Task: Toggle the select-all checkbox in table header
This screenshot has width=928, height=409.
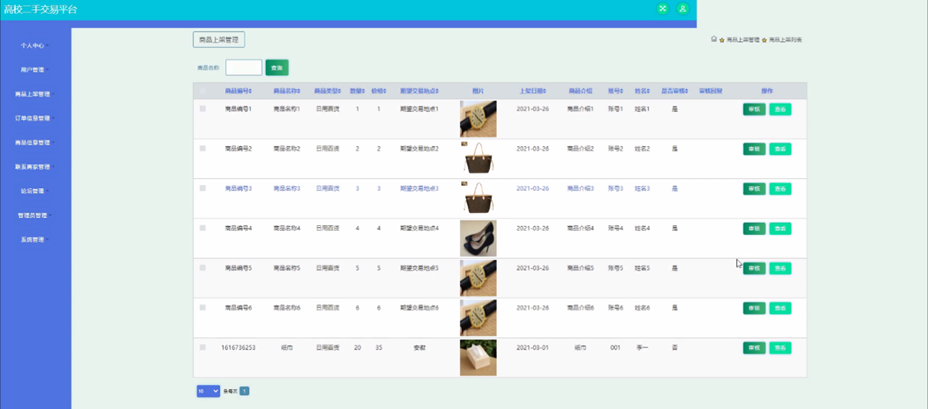Action: pos(203,91)
